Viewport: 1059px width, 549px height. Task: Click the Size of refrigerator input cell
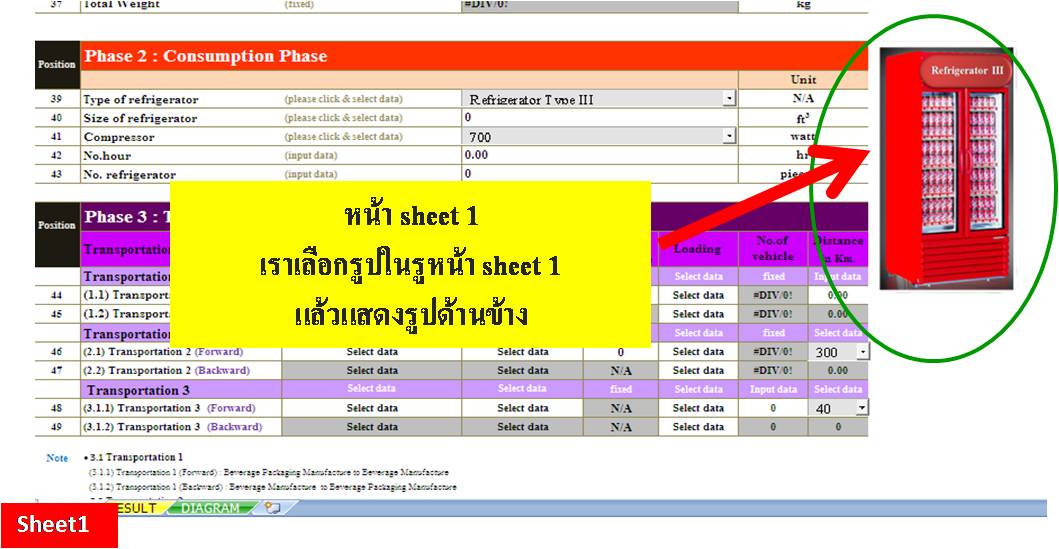coord(600,118)
